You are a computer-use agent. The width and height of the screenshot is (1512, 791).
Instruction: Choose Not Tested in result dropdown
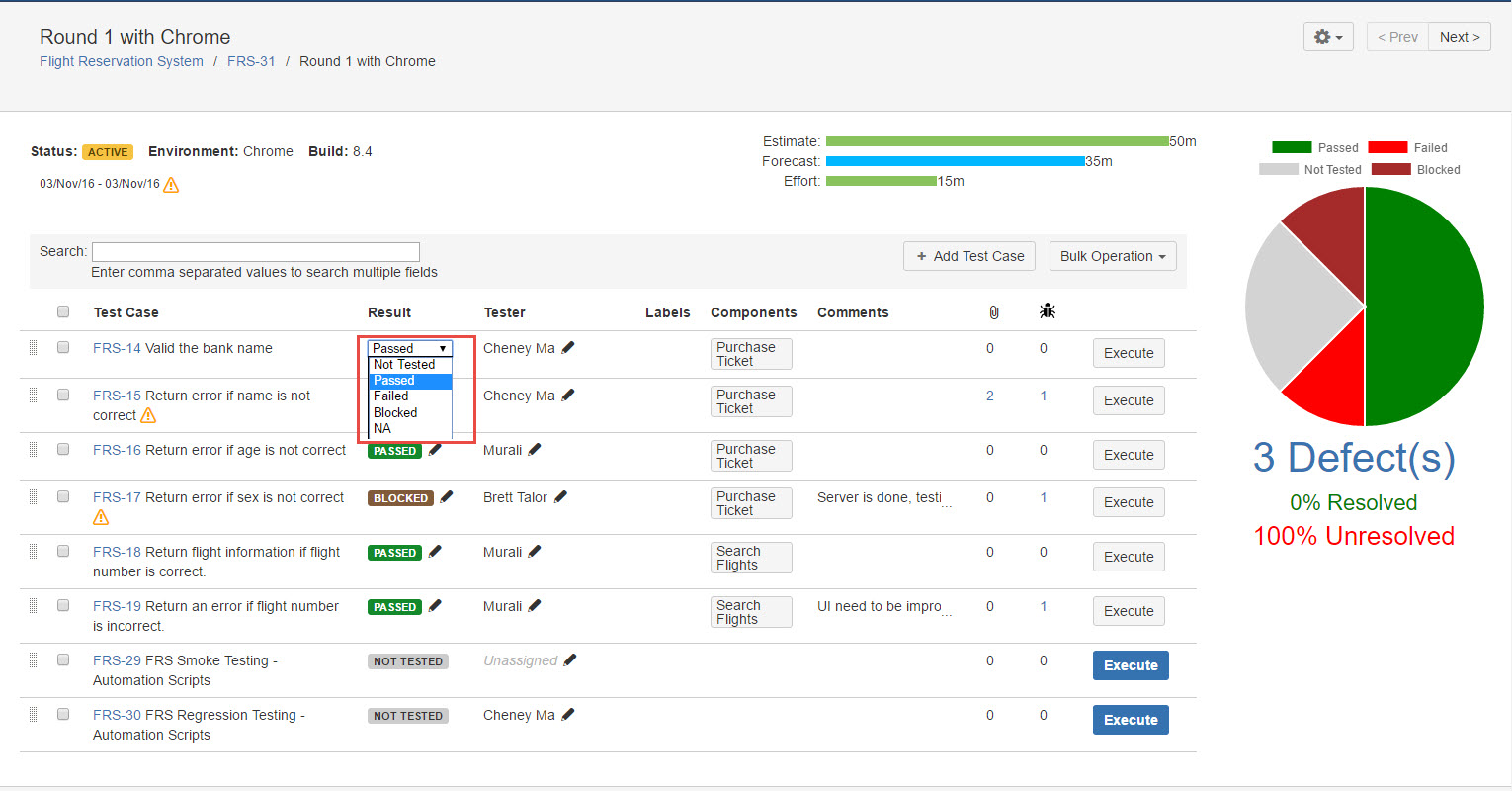[x=410, y=364]
